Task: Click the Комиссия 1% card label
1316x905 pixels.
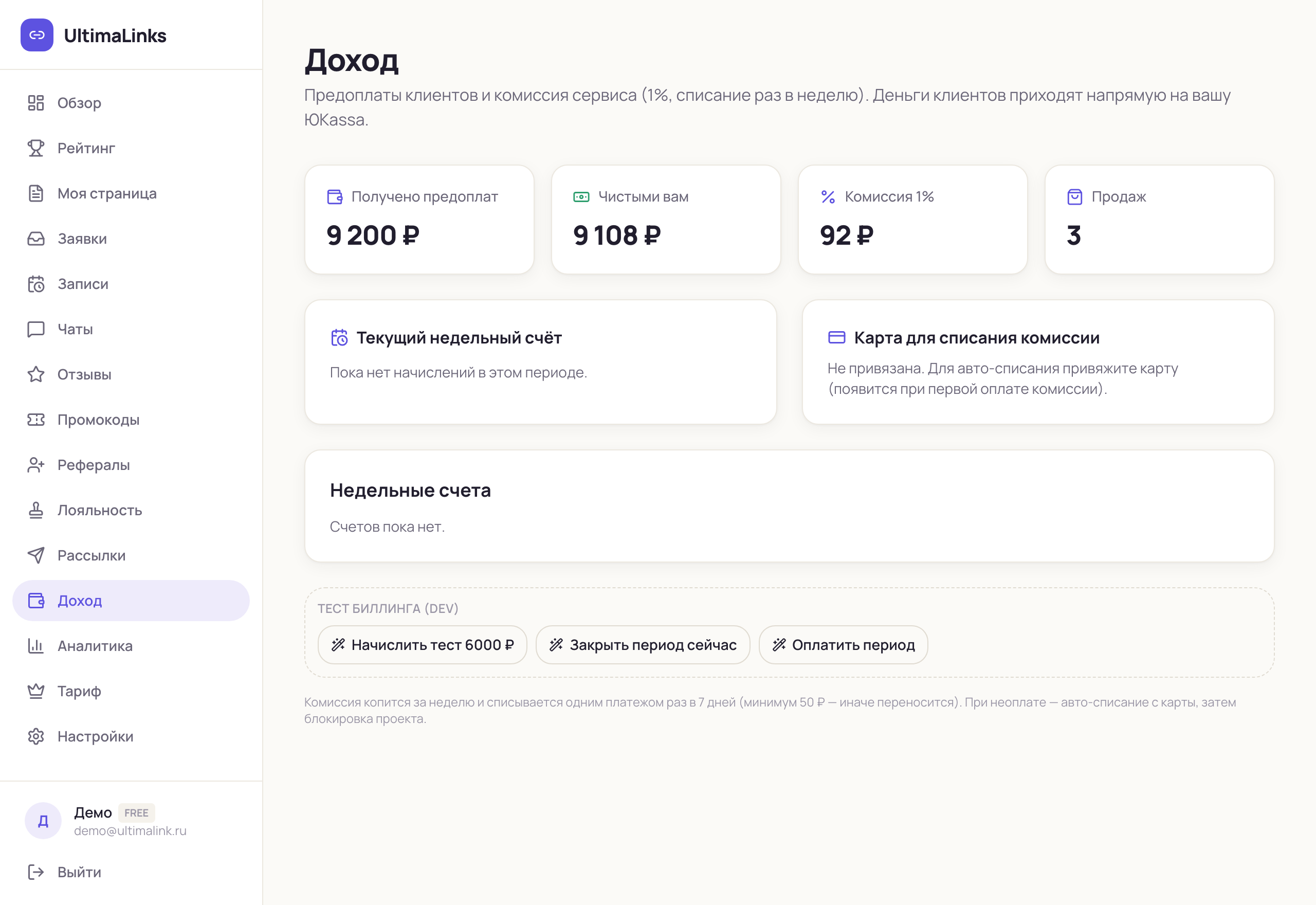Action: [889, 197]
